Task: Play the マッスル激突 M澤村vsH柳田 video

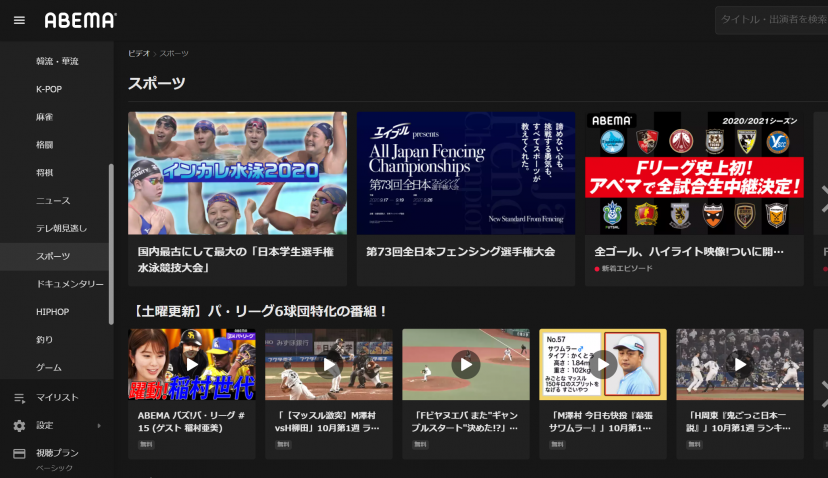Action: (x=328, y=364)
